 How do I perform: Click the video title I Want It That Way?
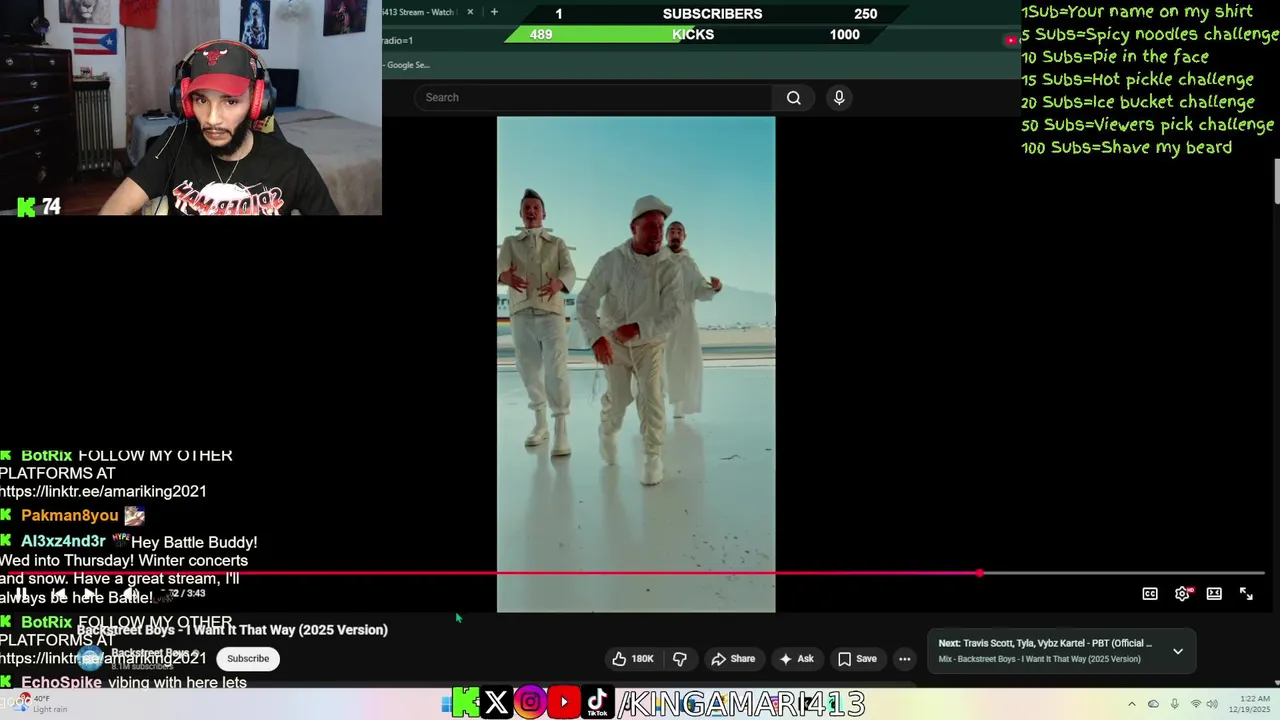232,630
